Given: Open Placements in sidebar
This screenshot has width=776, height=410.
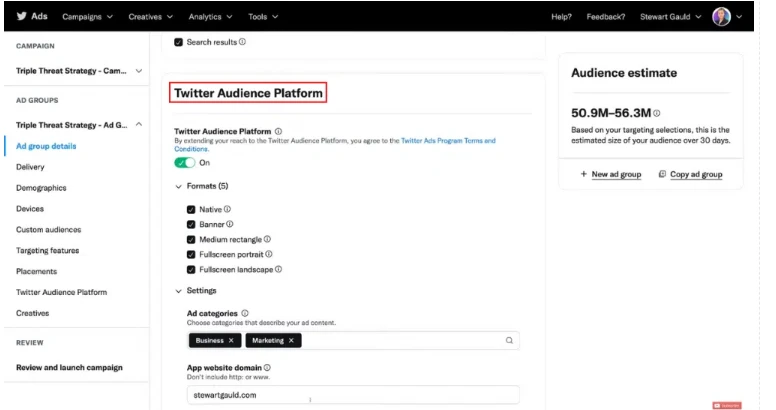Looking at the screenshot, I should tap(37, 271).
